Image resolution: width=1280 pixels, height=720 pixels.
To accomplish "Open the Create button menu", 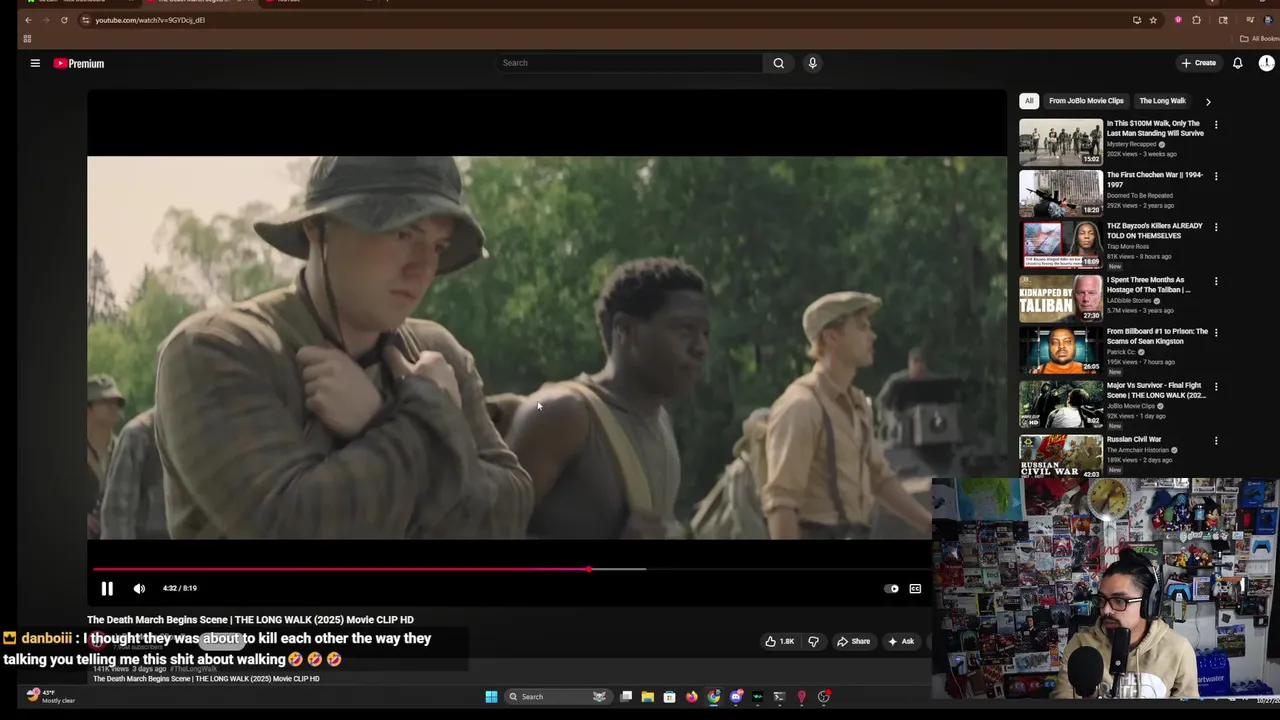I will coord(1198,63).
